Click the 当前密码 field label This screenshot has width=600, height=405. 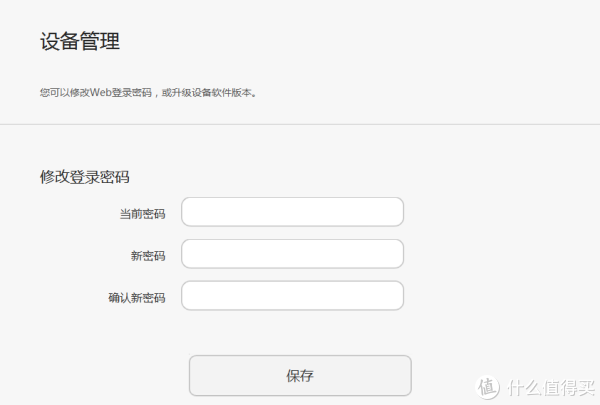[x=142, y=214]
